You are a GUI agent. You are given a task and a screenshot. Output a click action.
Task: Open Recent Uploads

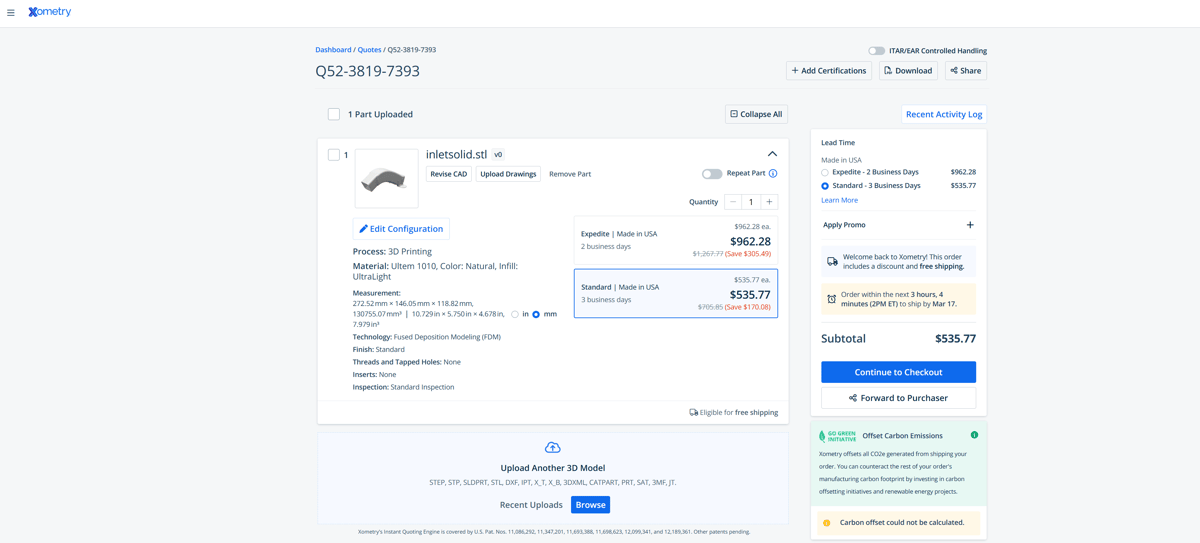pos(531,505)
